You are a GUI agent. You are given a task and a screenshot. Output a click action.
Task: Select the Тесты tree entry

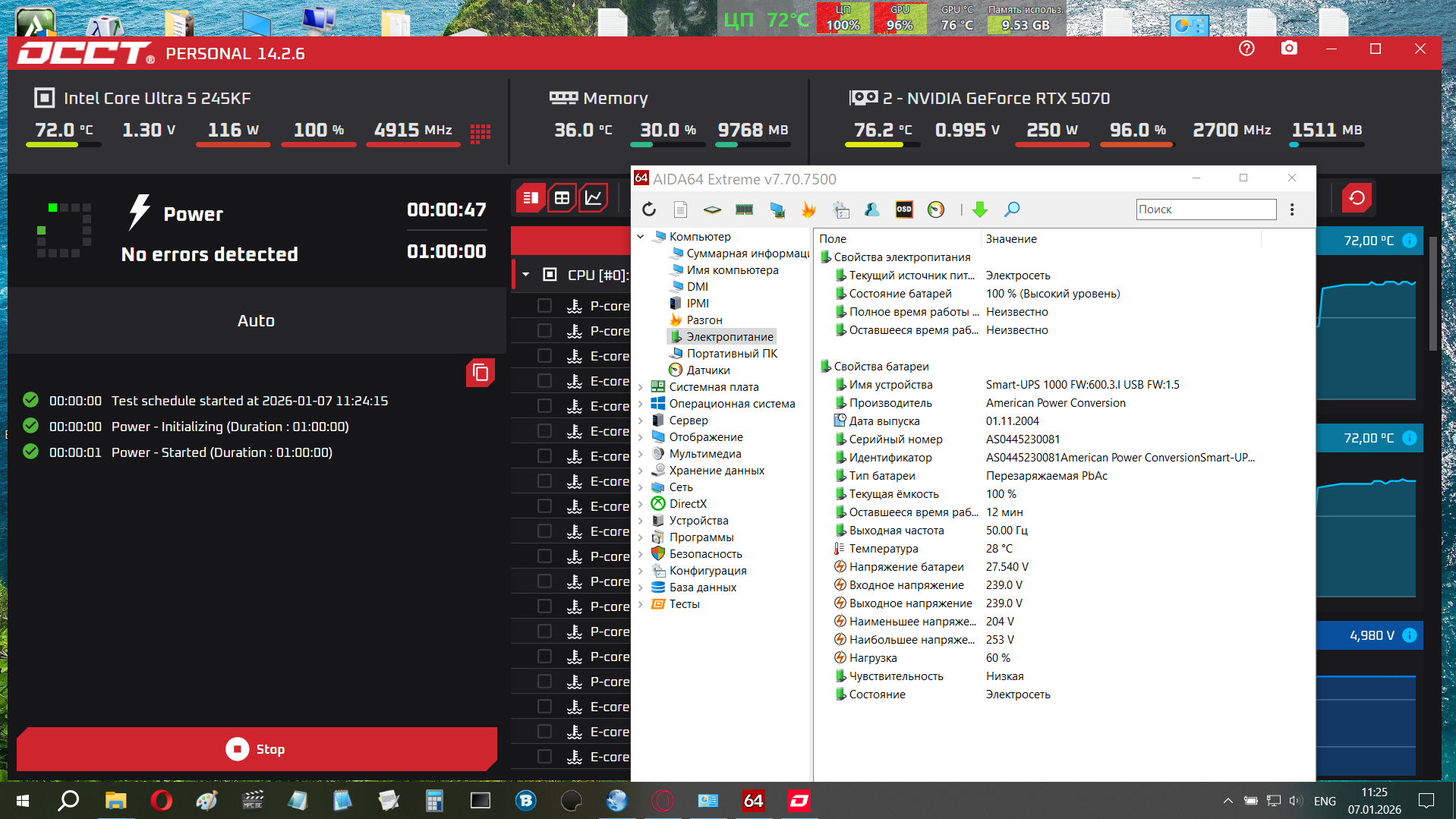click(684, 604)
